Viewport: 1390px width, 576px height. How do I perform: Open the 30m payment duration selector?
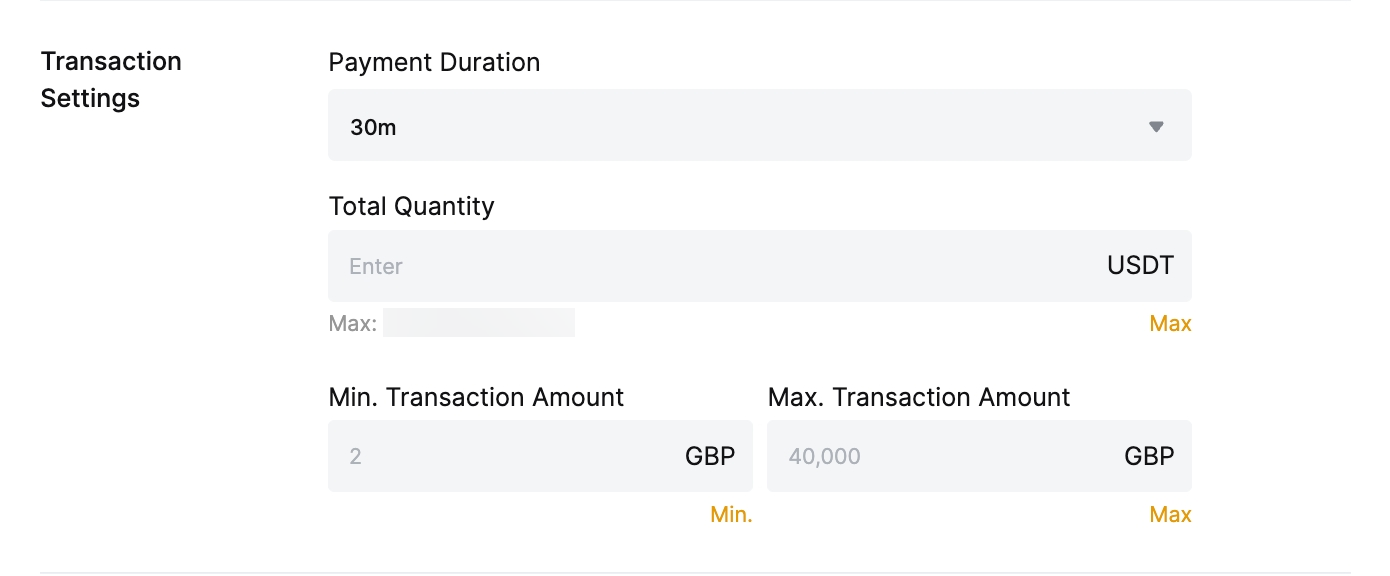click(x=740, y=126)
